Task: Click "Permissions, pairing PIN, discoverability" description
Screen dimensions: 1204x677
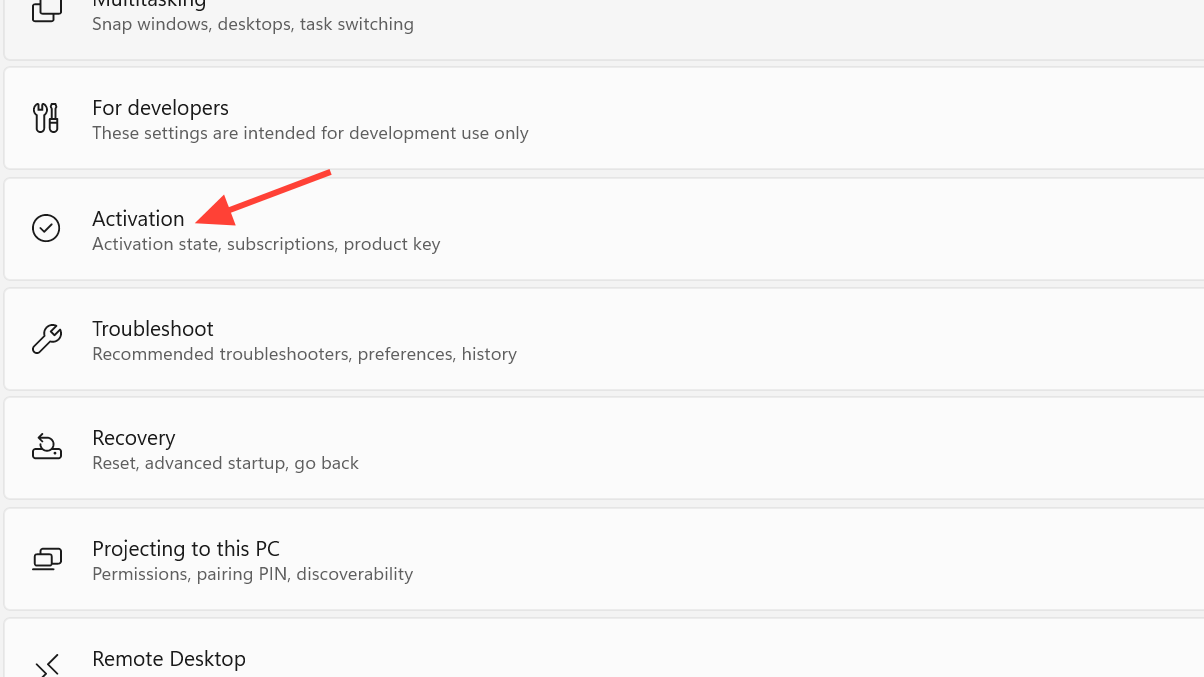Action: (x=252, y=574)
